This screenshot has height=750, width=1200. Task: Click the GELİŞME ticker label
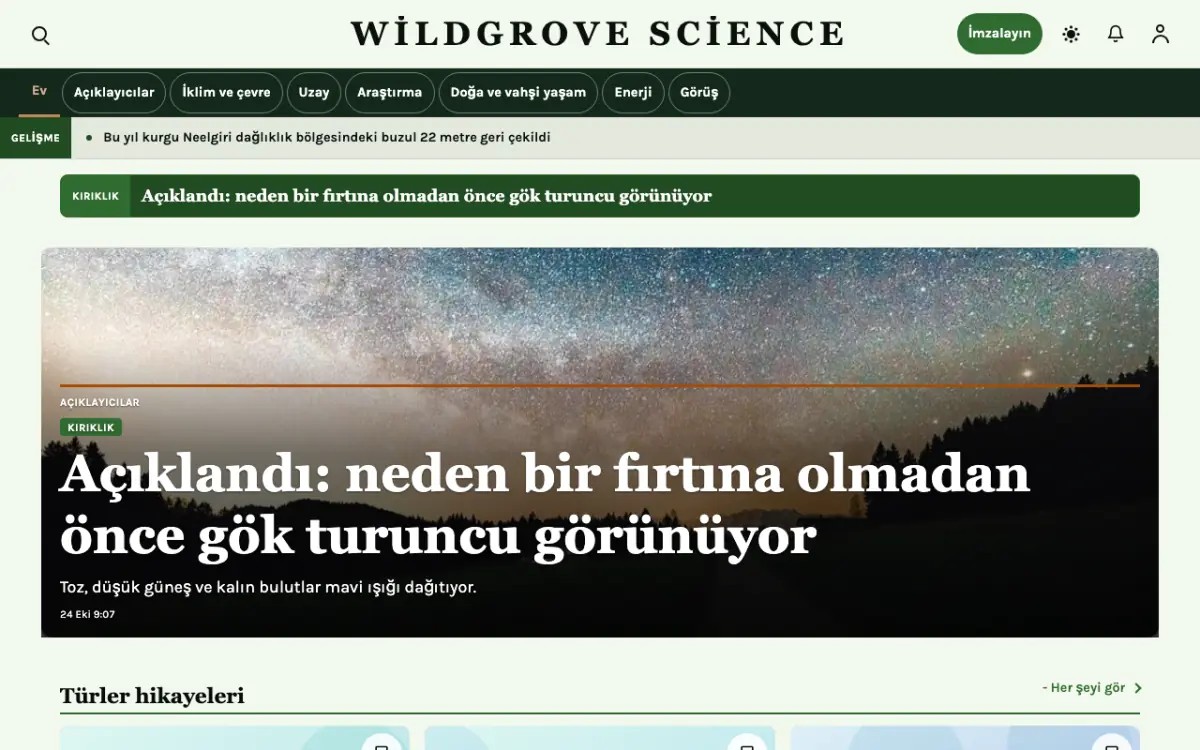[35, 138]
